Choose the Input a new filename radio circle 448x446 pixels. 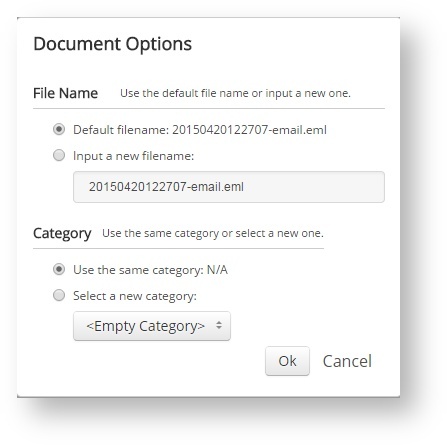[x=59, y=155]
